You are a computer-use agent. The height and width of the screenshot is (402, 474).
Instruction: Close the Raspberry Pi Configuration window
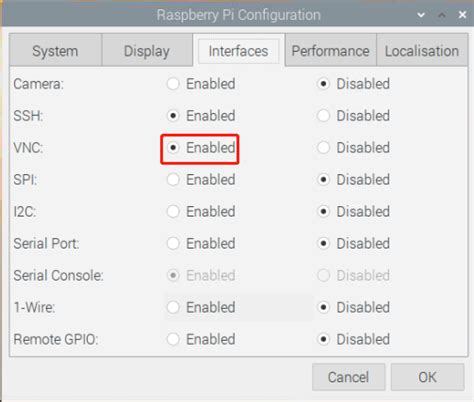pos(462,15)
